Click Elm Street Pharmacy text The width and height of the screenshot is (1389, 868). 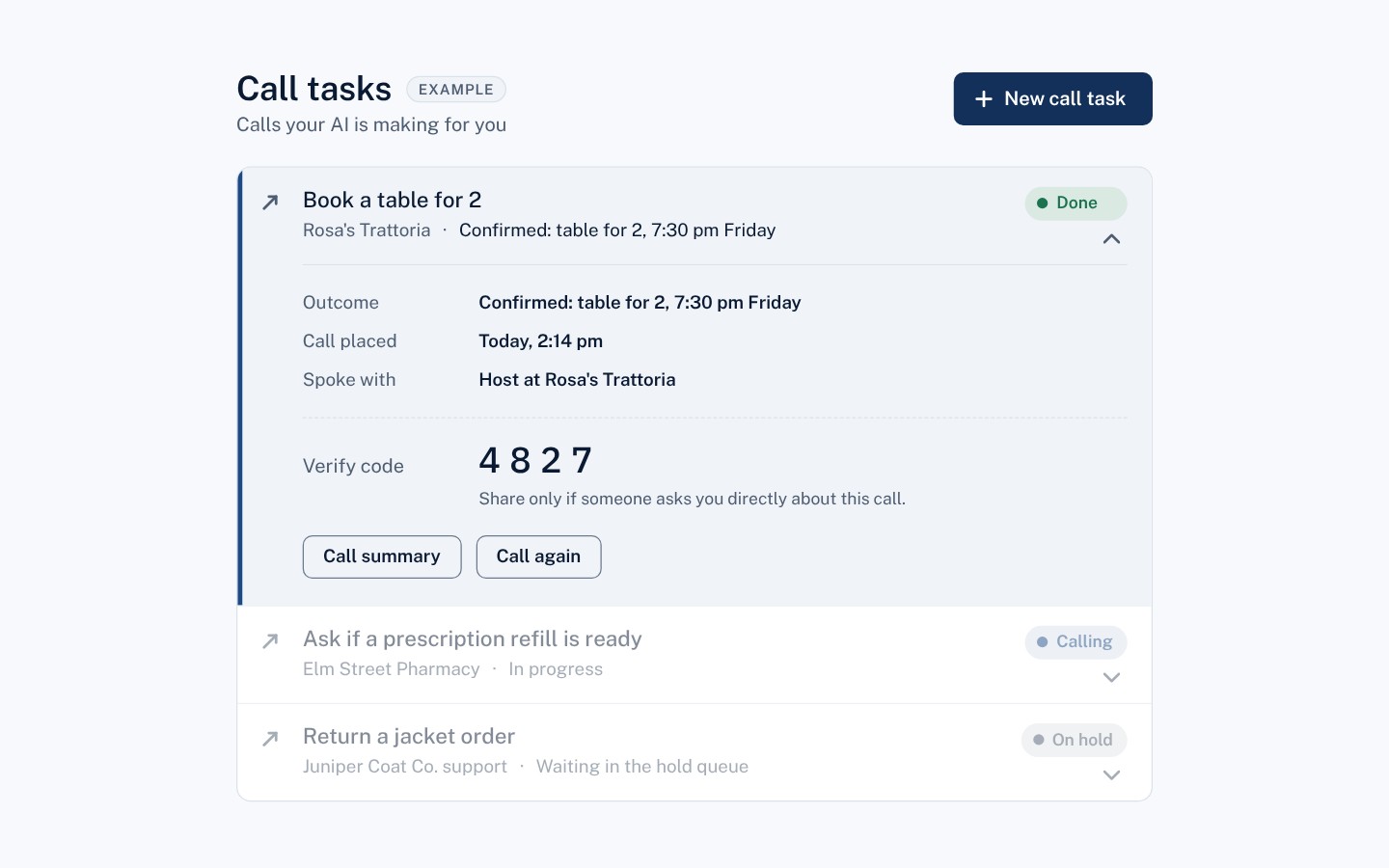(x=392, y=668)
